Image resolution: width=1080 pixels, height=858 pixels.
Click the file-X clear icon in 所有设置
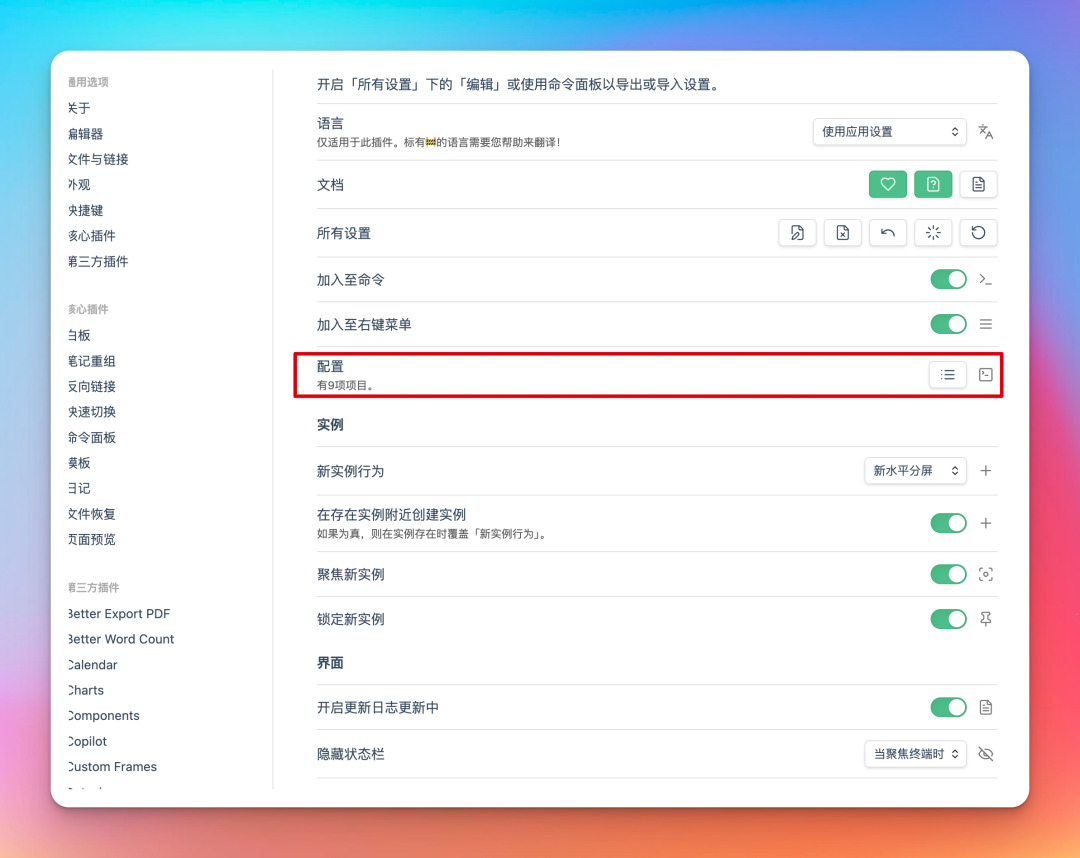point(842,233)
